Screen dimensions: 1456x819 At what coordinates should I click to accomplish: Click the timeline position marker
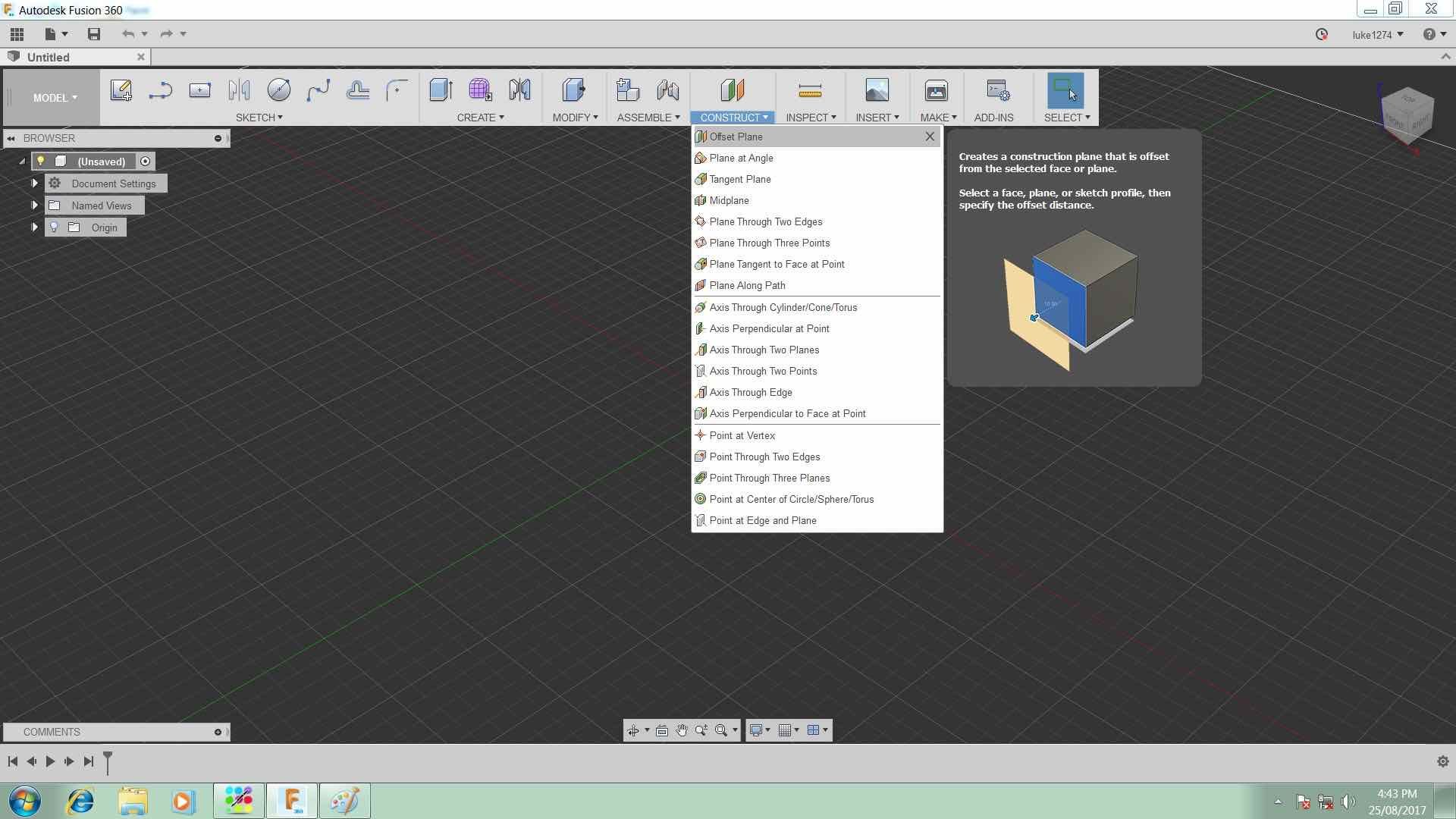(108, 762)
